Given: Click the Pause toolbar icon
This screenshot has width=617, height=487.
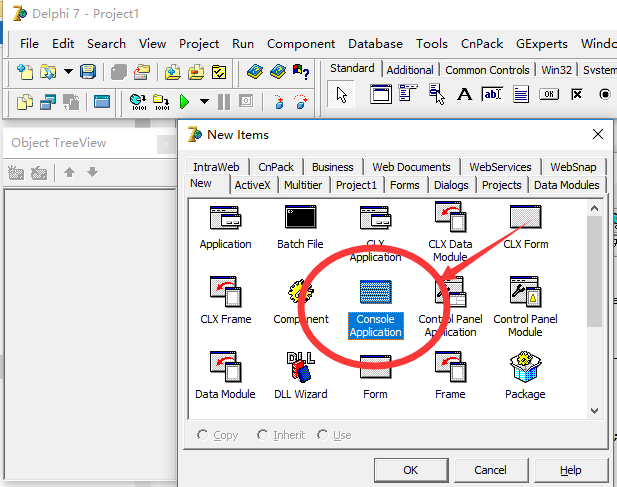Looking at the screenshot, I should [224, 102].
